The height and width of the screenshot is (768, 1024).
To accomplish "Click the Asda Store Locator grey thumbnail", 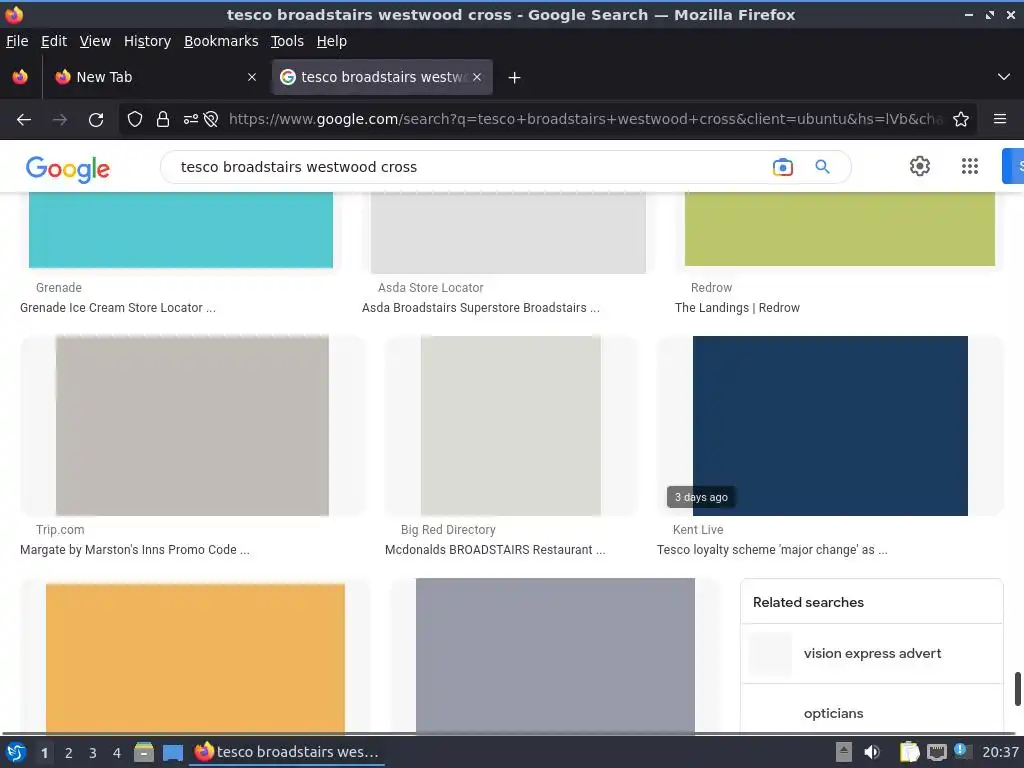I will tap(508, 232).
